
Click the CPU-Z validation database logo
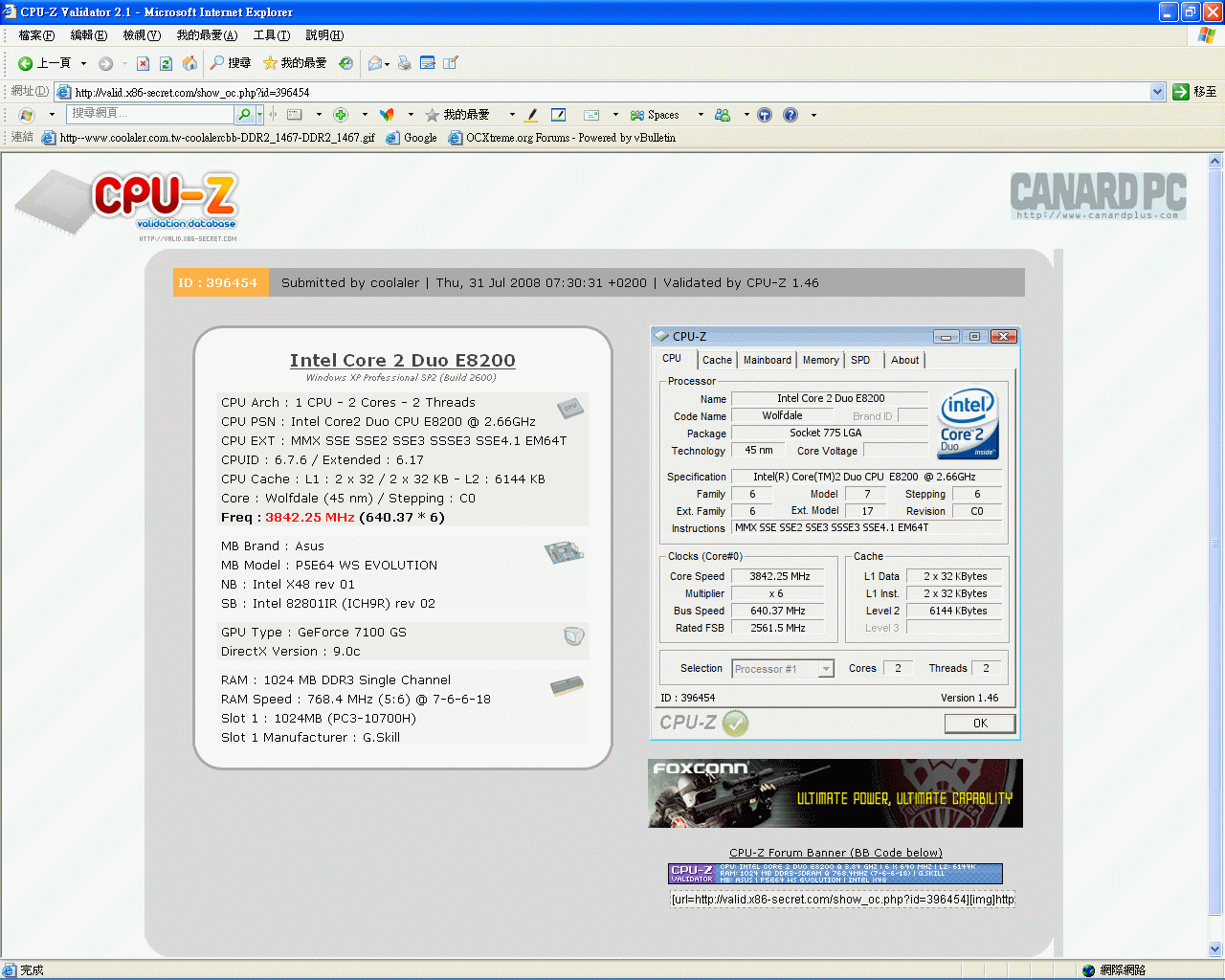tap(126, 205)
